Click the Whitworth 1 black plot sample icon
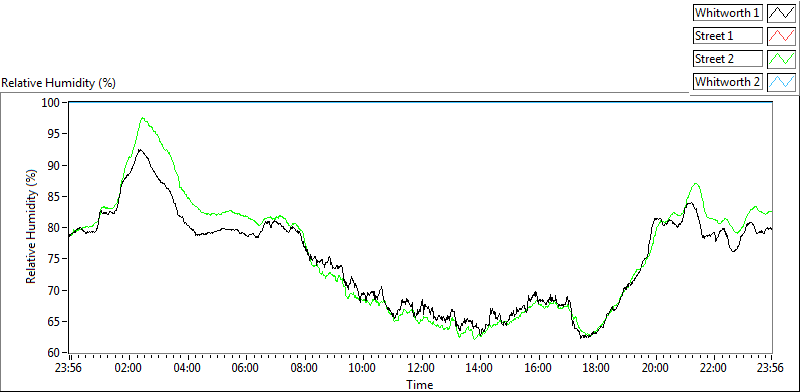The width and height of the screenshot is (800, 392). (781, 13)
